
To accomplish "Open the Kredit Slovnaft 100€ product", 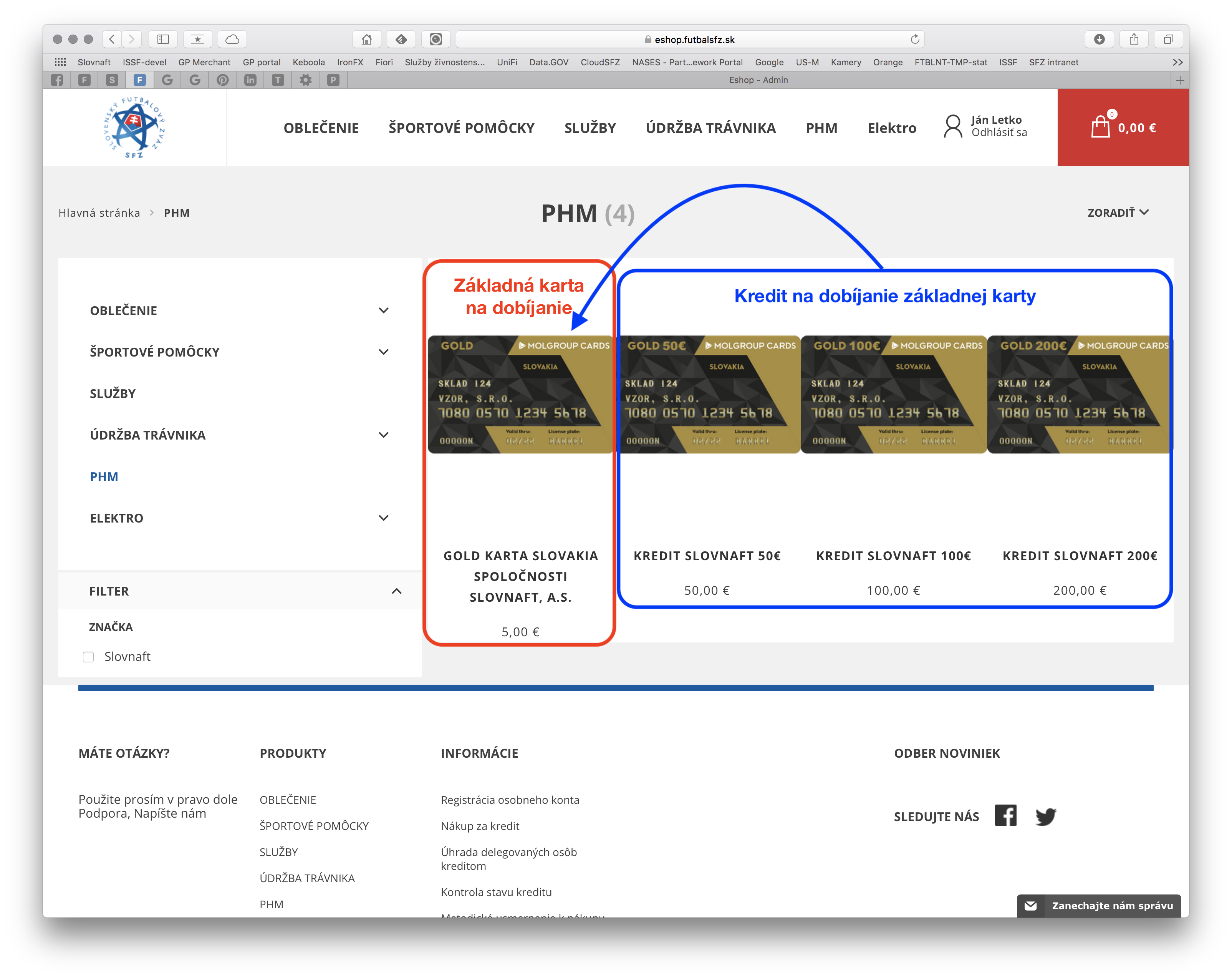I will 893,556.
